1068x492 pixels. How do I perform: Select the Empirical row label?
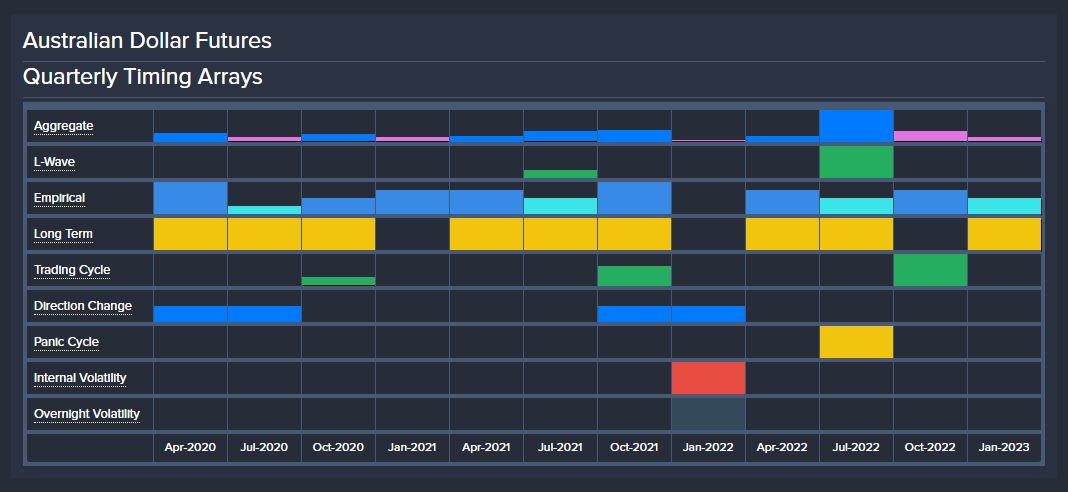59,198
